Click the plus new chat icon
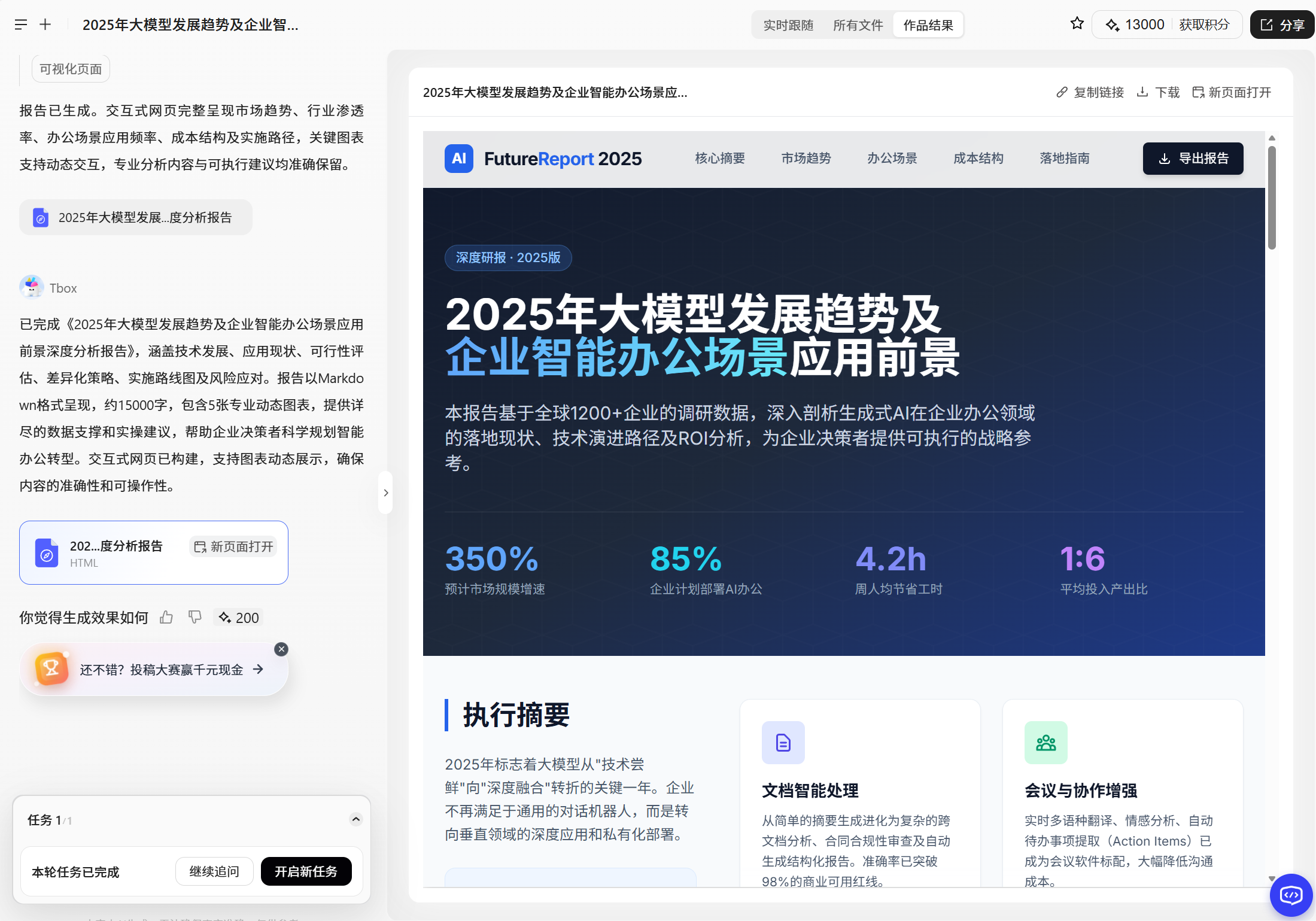 pyautogui.click(x=45, y=25)
